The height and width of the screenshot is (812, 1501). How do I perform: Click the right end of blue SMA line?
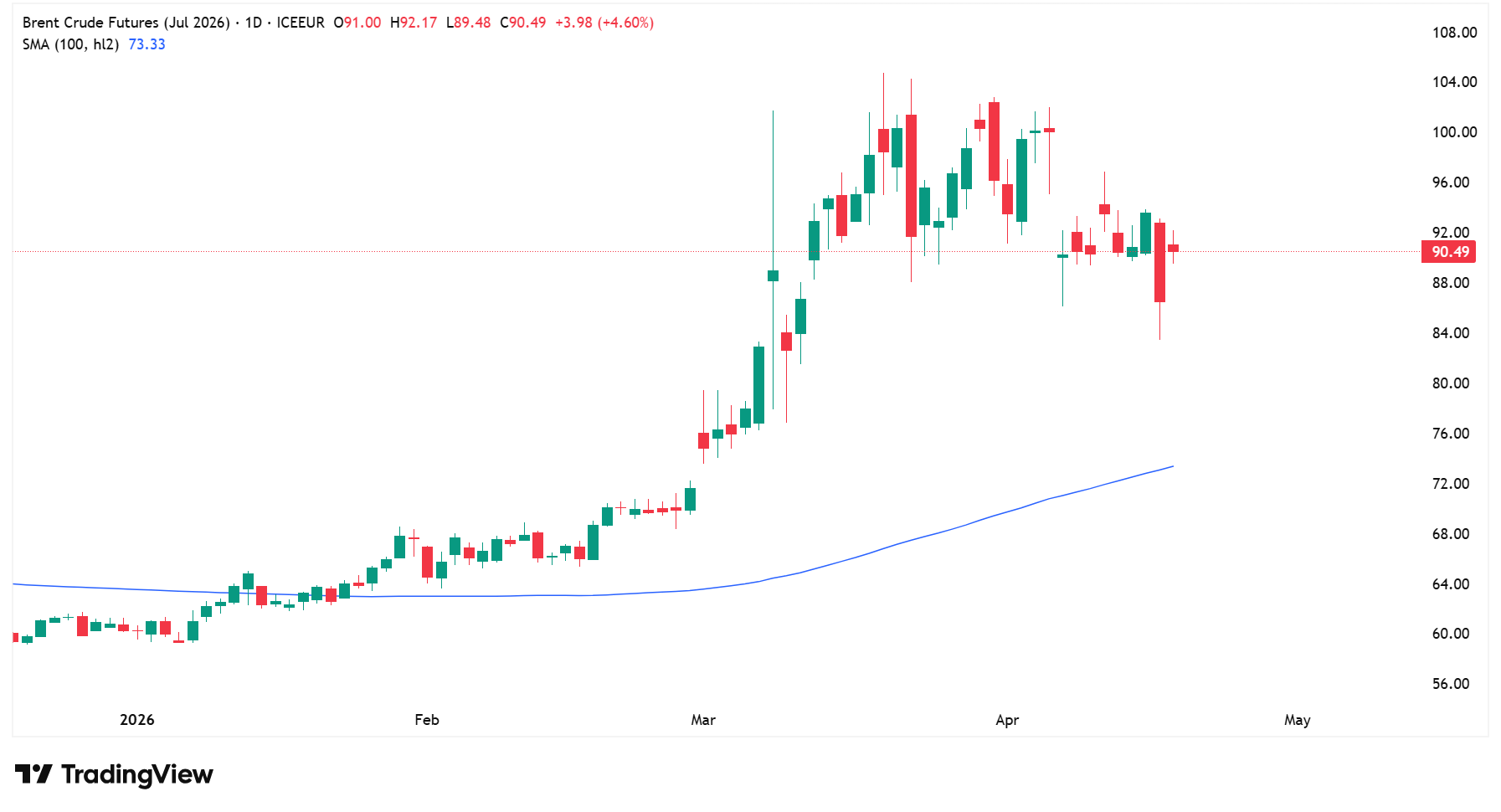(x=1171, y=467)
